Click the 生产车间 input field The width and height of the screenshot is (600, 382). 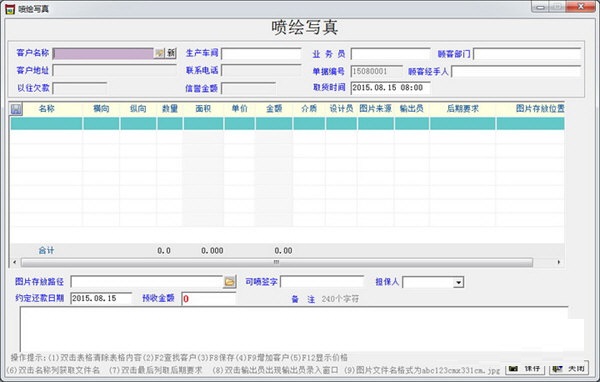click(x=261, y=53)
